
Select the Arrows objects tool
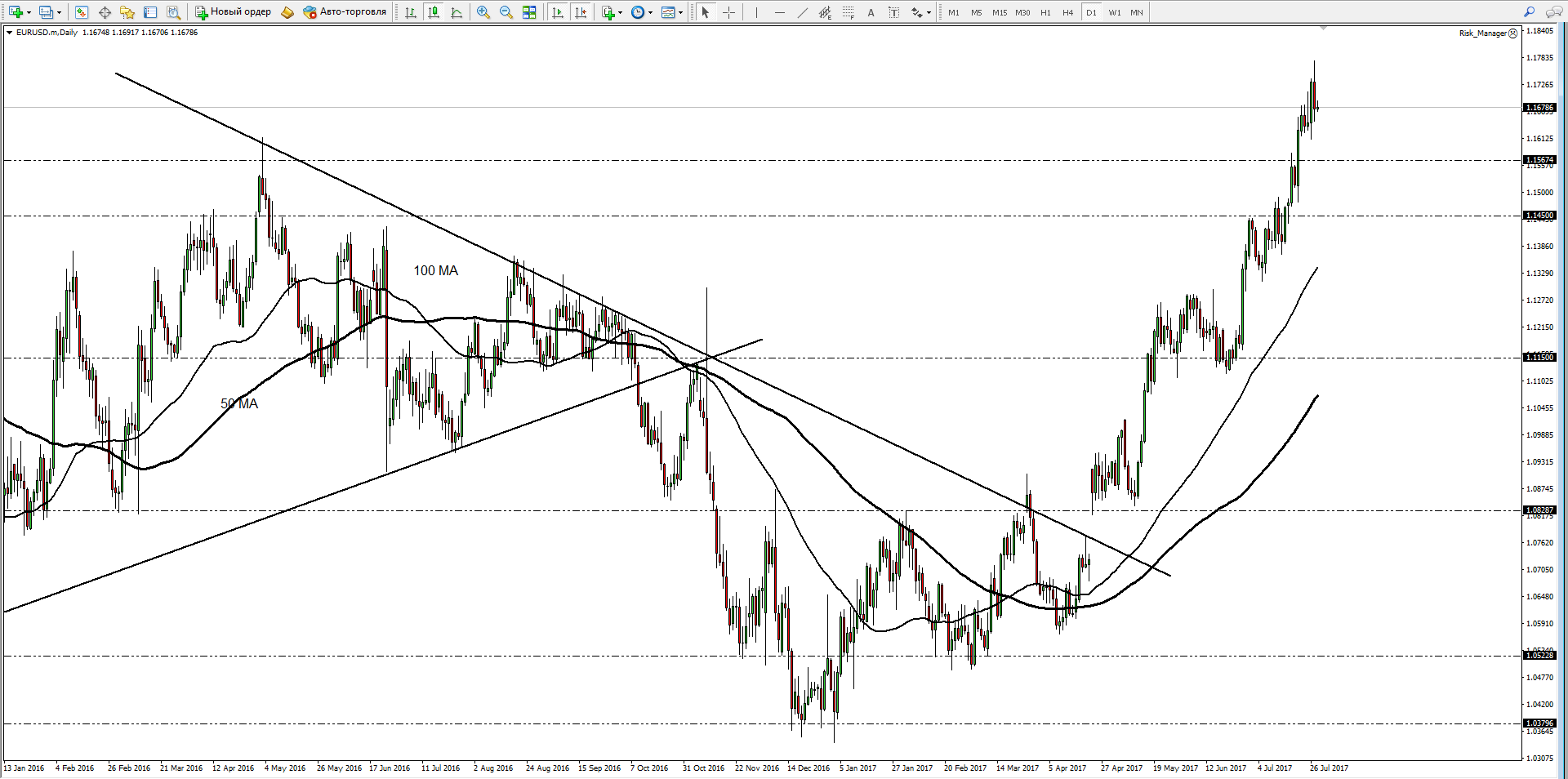tap(917, 12)
